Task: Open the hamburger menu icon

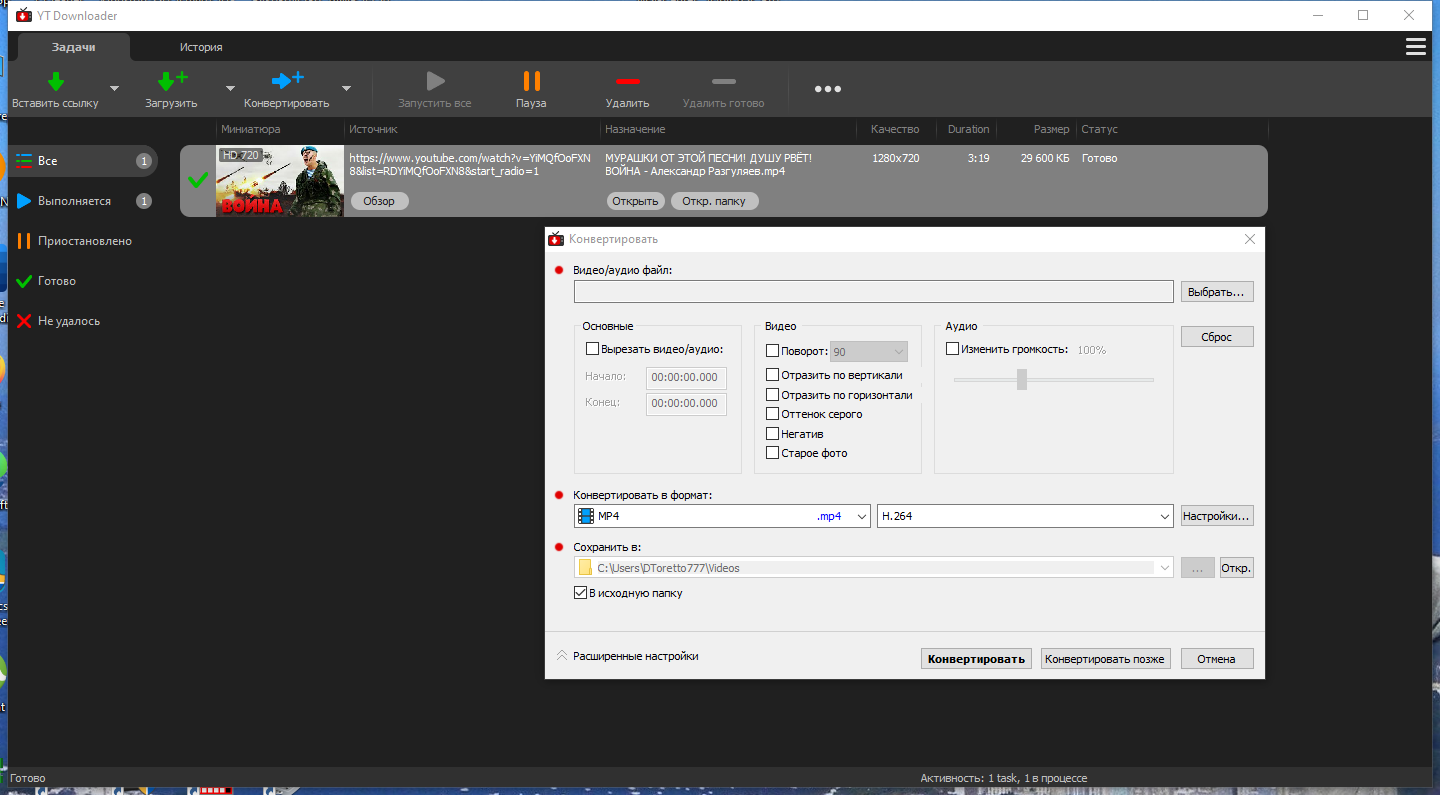Action: [x=1415, y=47]
